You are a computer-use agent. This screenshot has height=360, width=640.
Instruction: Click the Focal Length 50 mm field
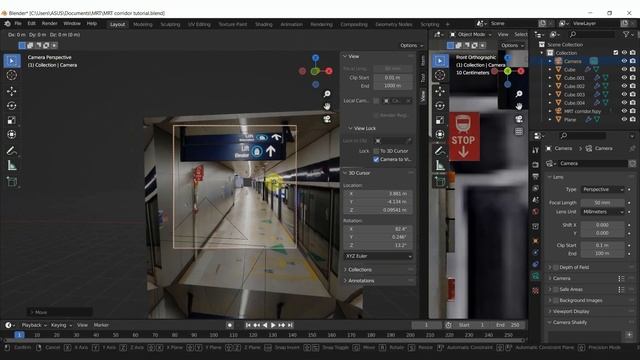click(602, 203)
